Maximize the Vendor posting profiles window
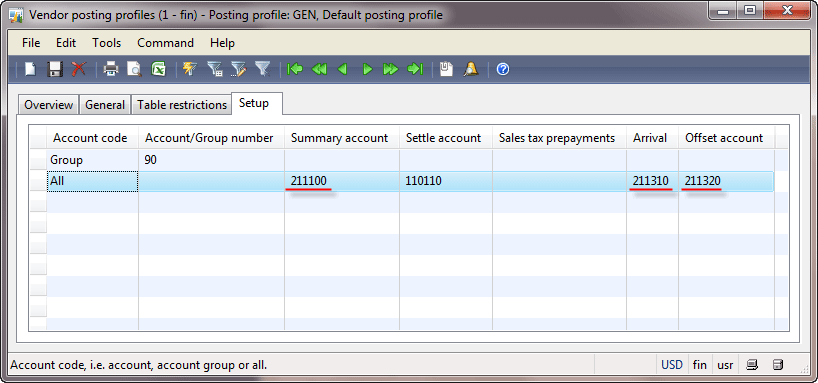The height and width of the screenshot is (383, 818). coord(750,10)
